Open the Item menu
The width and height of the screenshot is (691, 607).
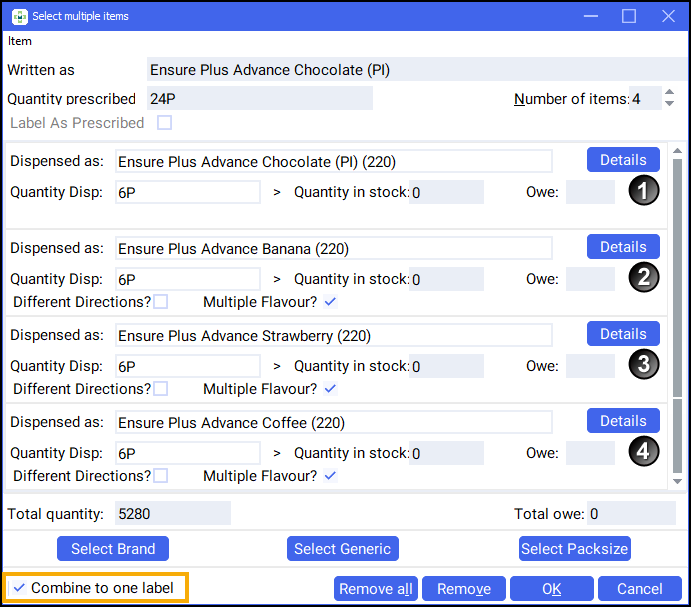20,41
